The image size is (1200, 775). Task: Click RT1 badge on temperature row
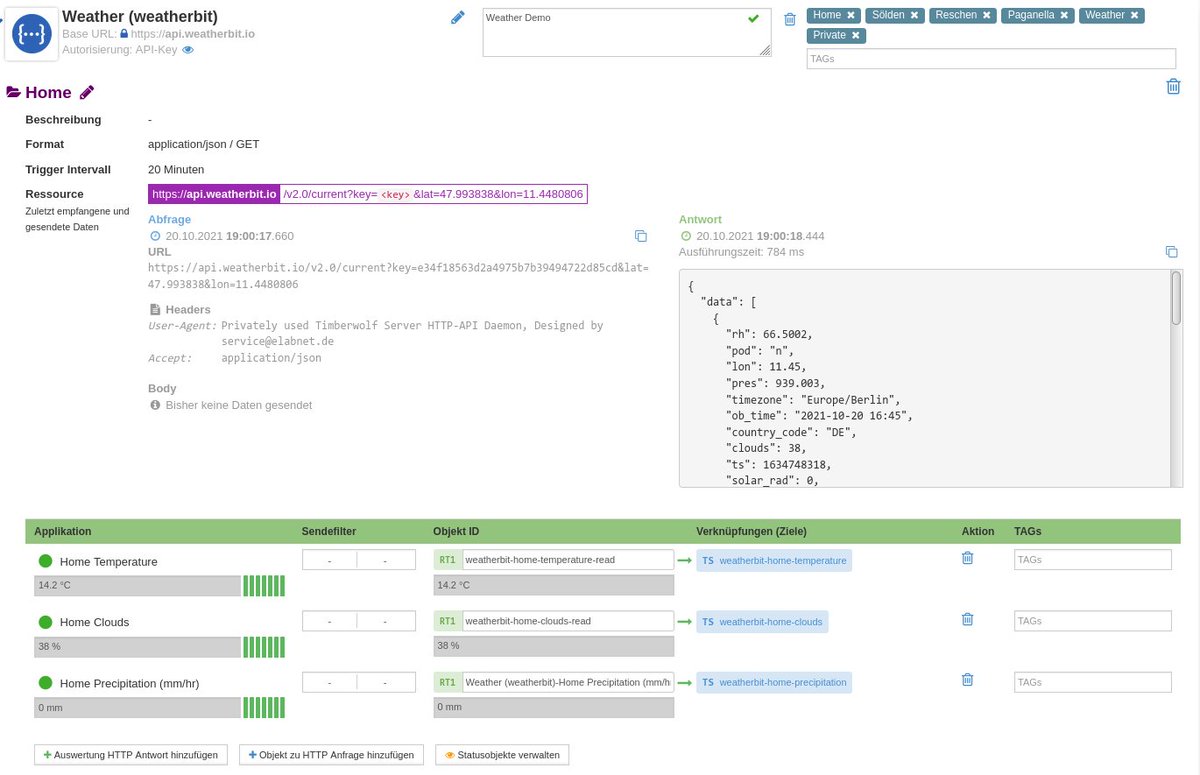click(x=447, y=560)
